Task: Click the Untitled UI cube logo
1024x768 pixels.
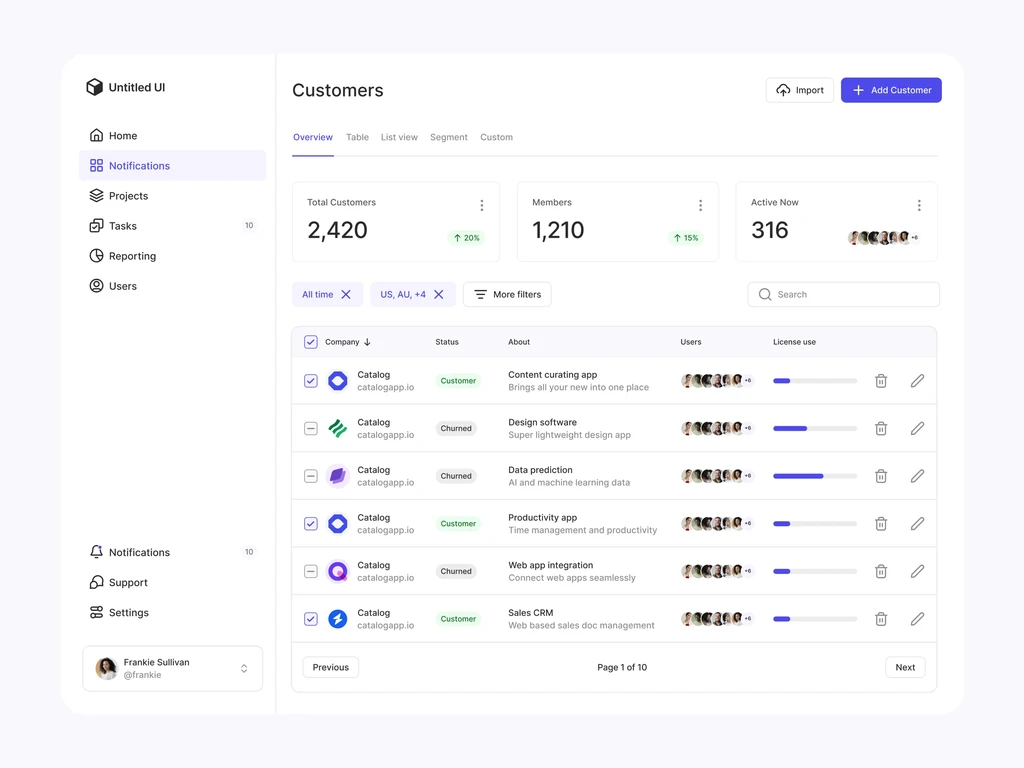Action: tap(95, 87)
